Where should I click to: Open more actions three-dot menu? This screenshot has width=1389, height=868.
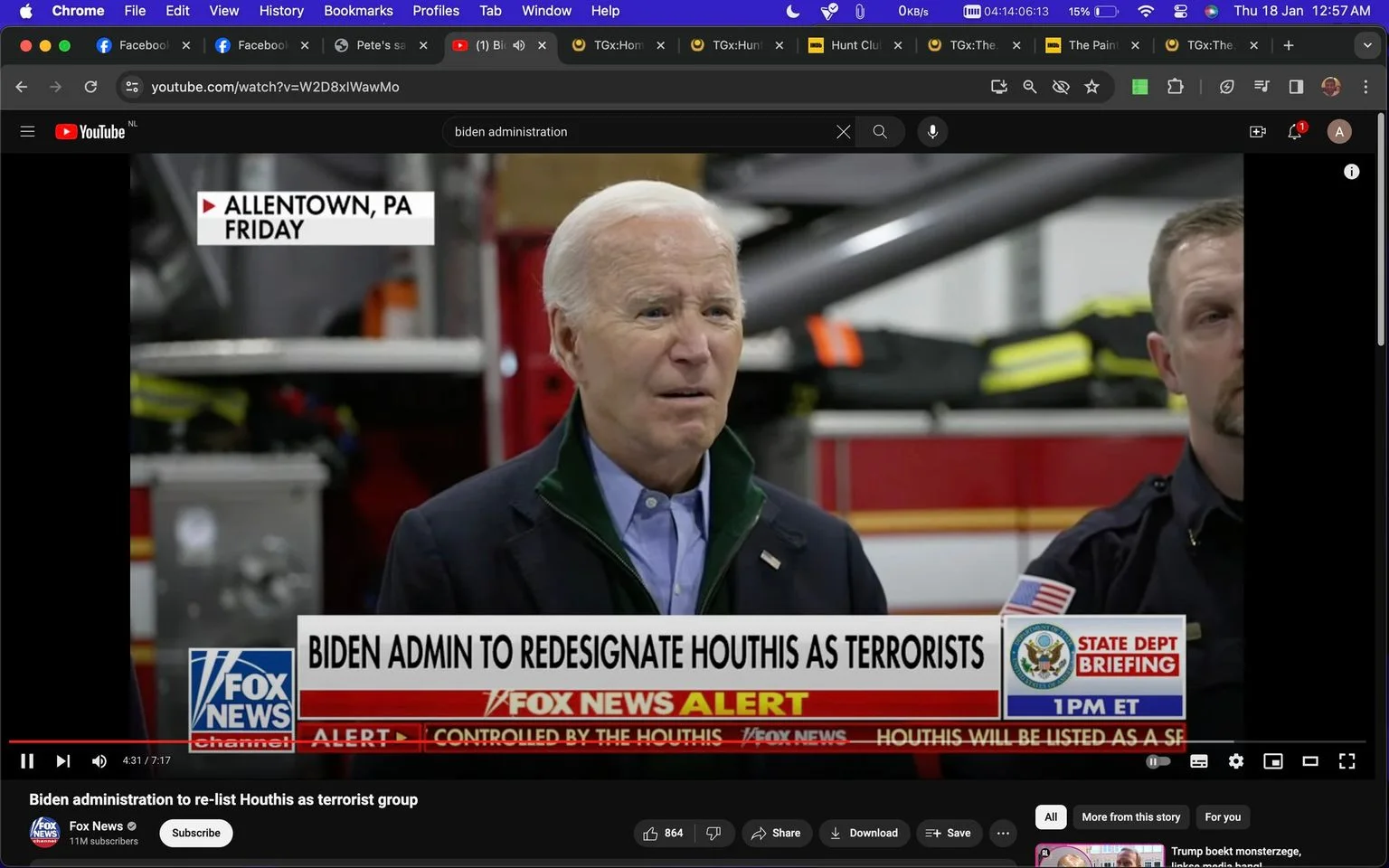pos(1003,834)
